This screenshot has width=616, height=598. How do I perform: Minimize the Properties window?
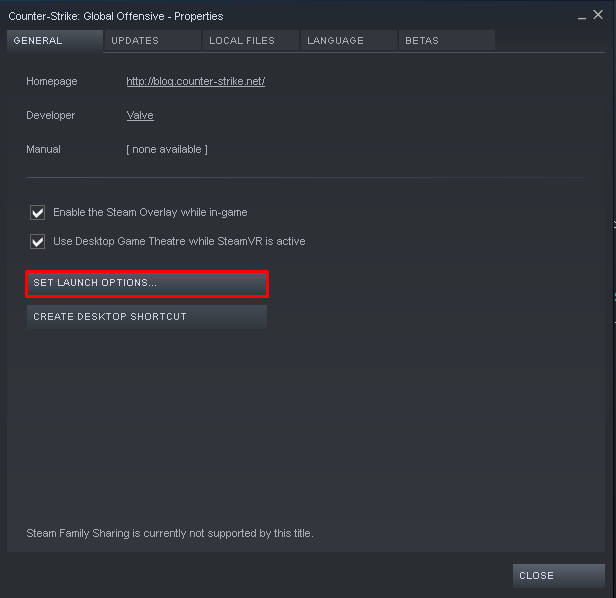pyautogui.click(x=583, y=16)
